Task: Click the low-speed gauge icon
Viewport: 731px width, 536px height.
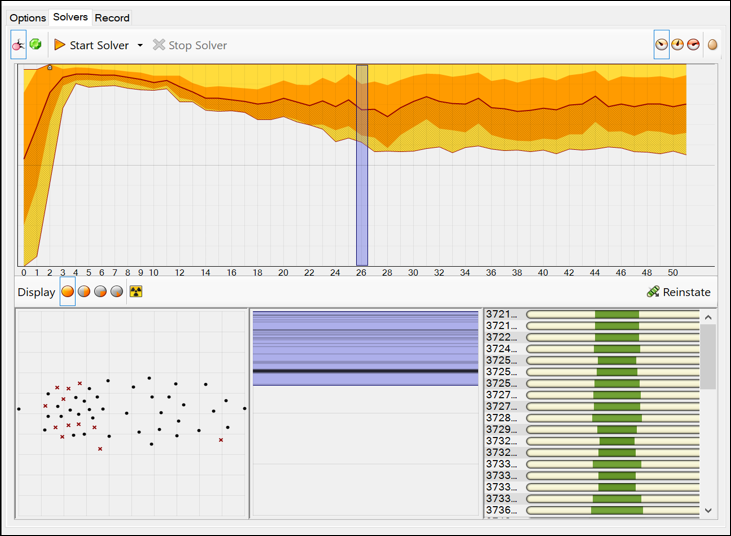Action: pyautogui.click(x=661, y=45)
